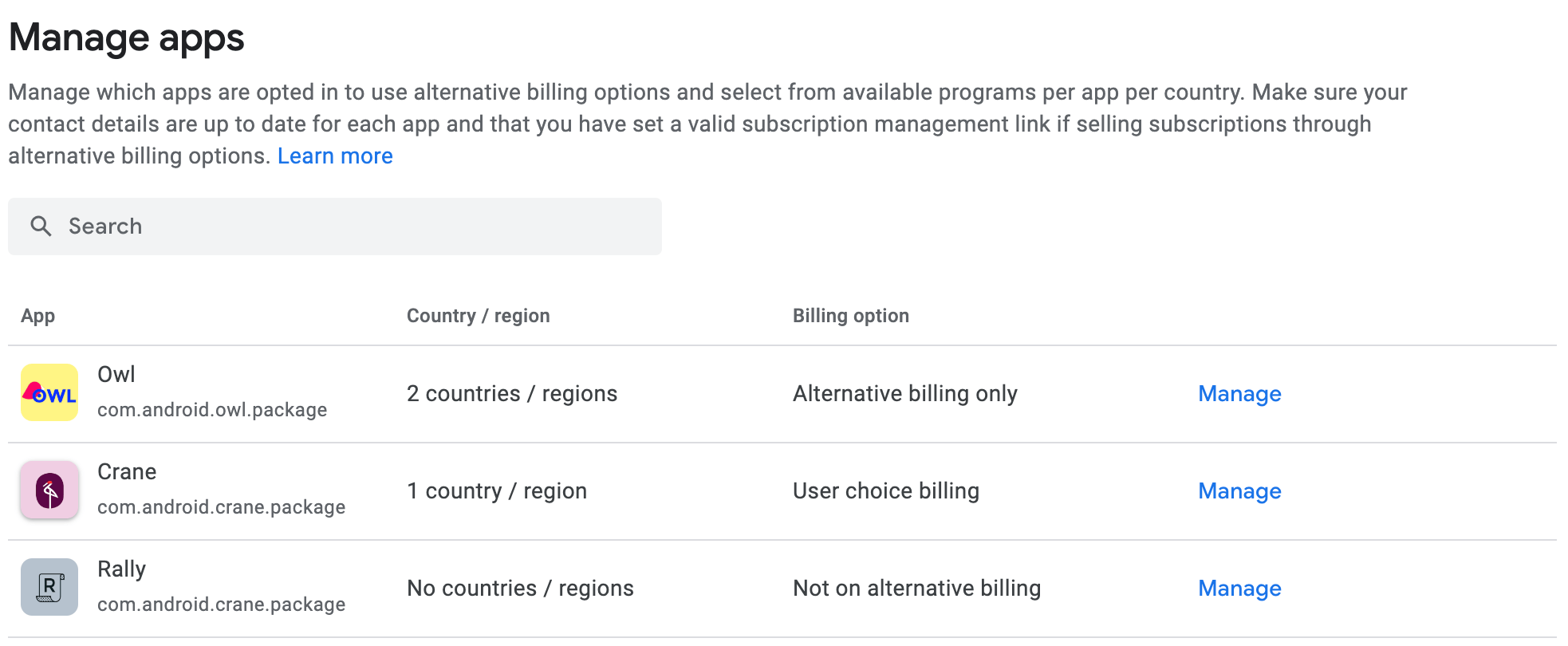The image size is (1568, 646).
Task: Open Manage for the Owl app
Action: [1239, 394]
